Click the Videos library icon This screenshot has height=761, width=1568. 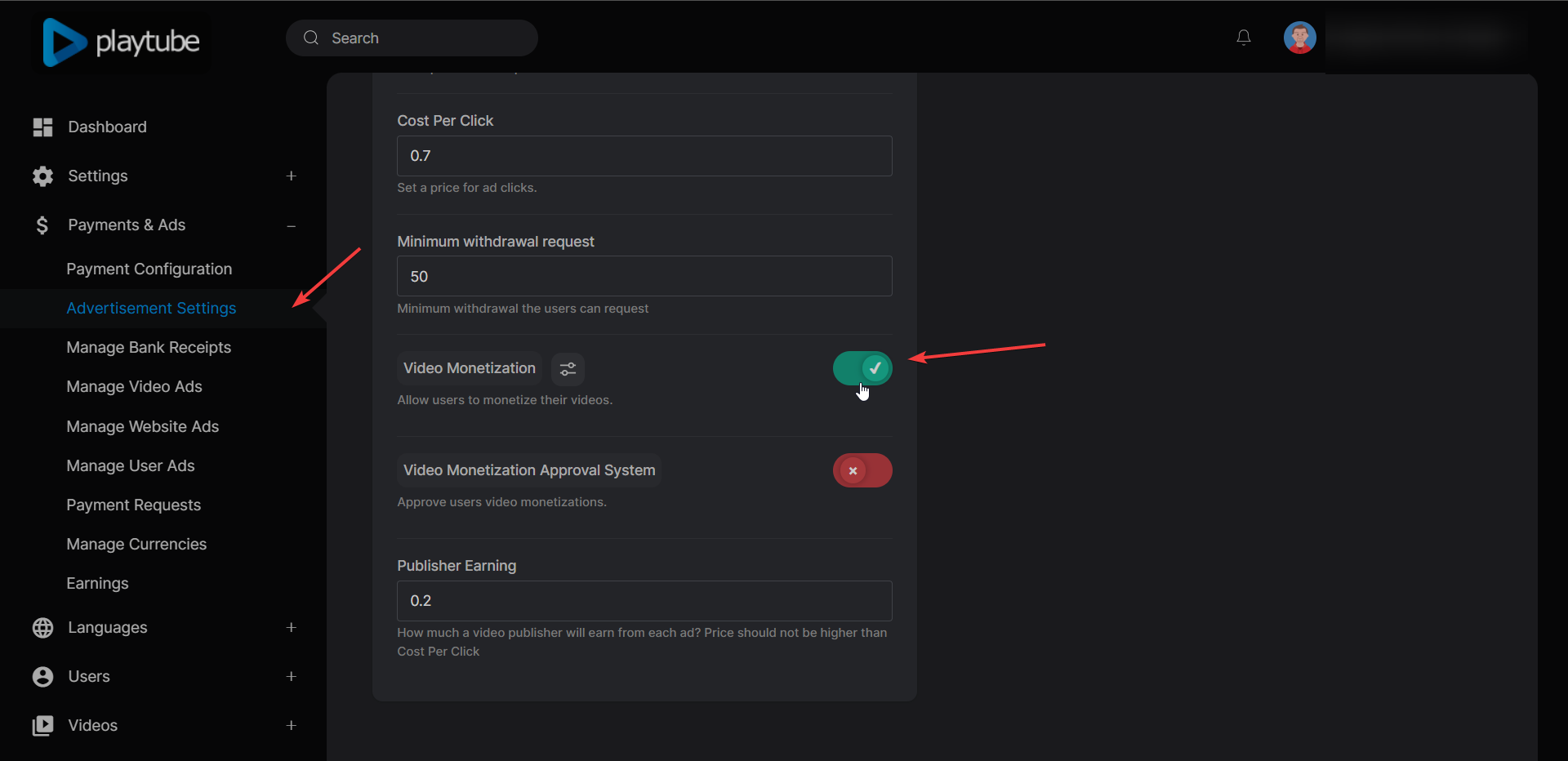click(42, 726)
